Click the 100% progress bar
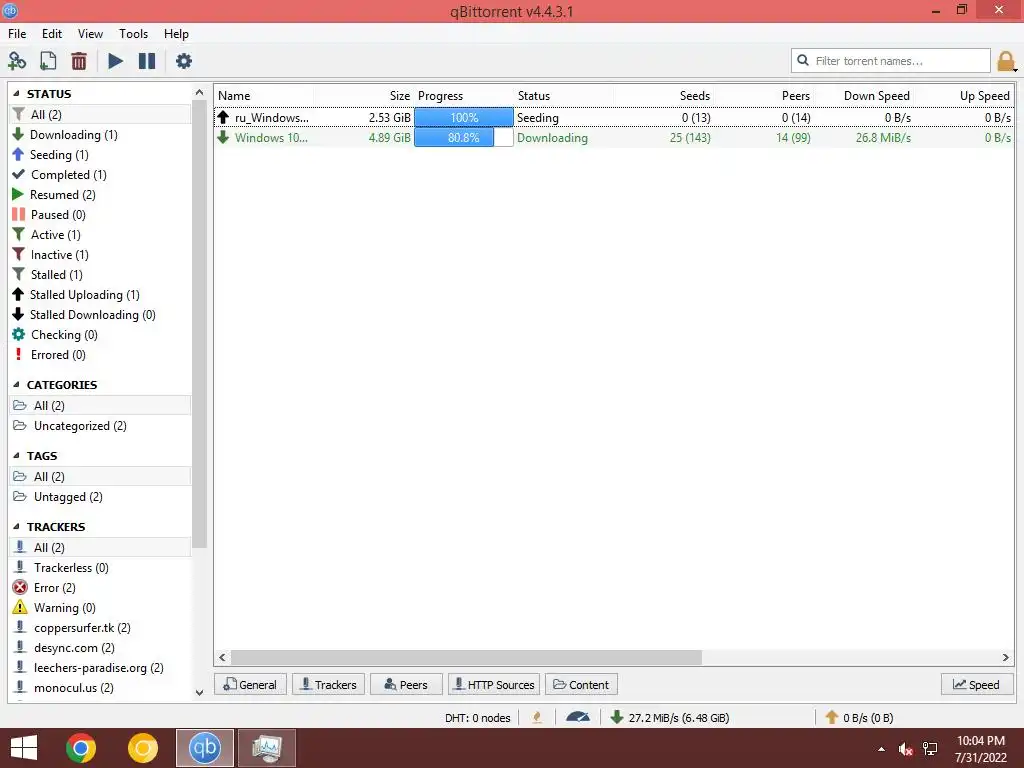Viewport: 1024px width, 768px height. point(464,118)
